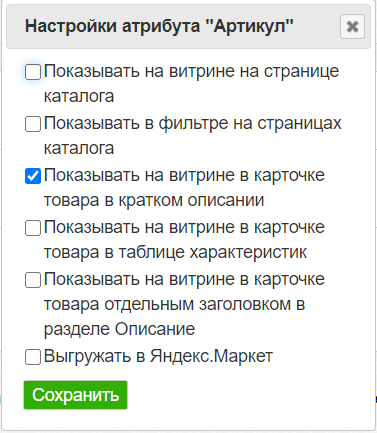
Task: Save attribute settings via Сохранить
Action: [x=75, y=395]
